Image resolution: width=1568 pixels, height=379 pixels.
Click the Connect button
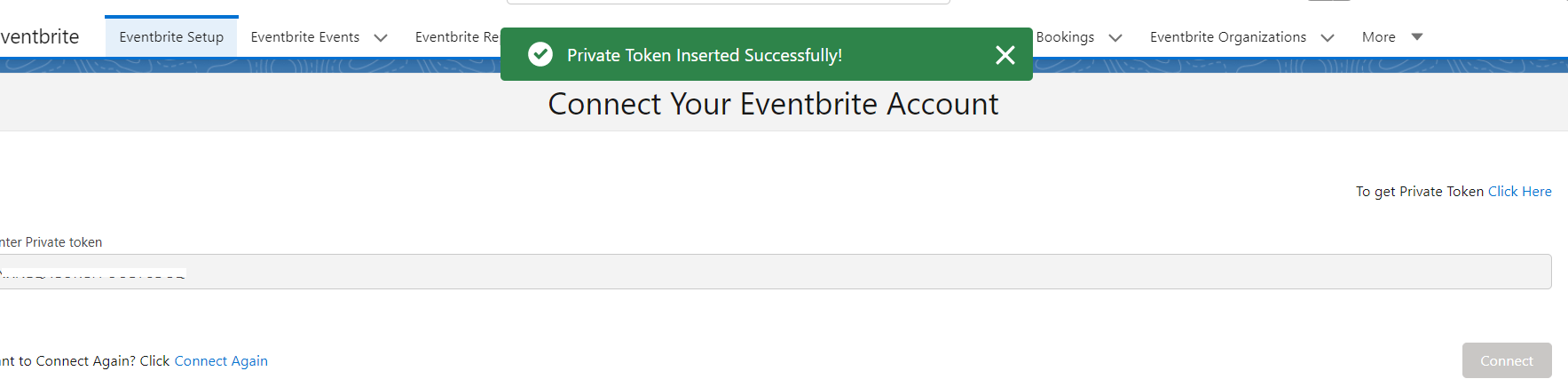1507,360
